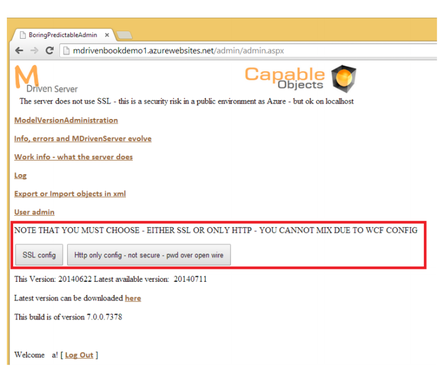This screenshot has width=446, height=379.
Task: Click Http only config button
Action: click(x=149, y=255)
